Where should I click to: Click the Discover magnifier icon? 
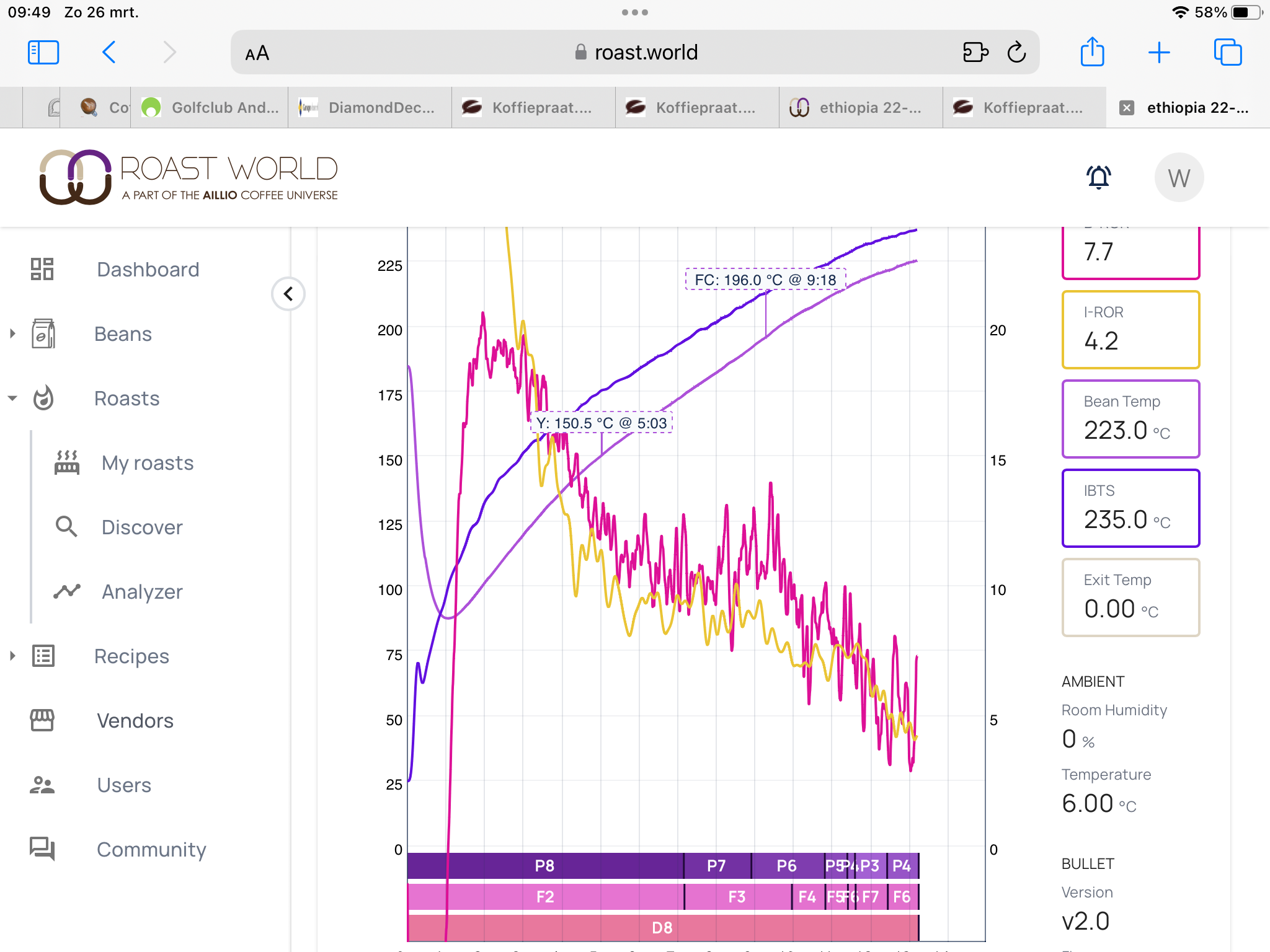67,527
